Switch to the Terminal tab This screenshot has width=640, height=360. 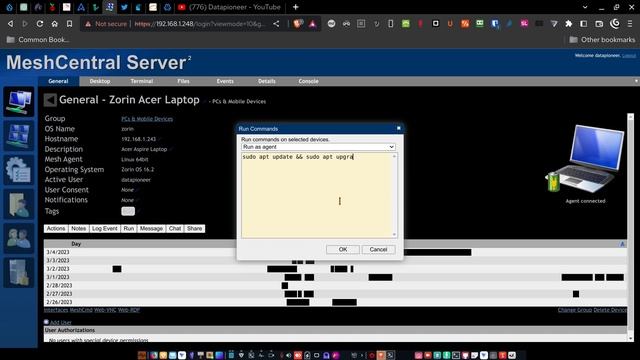142,81
